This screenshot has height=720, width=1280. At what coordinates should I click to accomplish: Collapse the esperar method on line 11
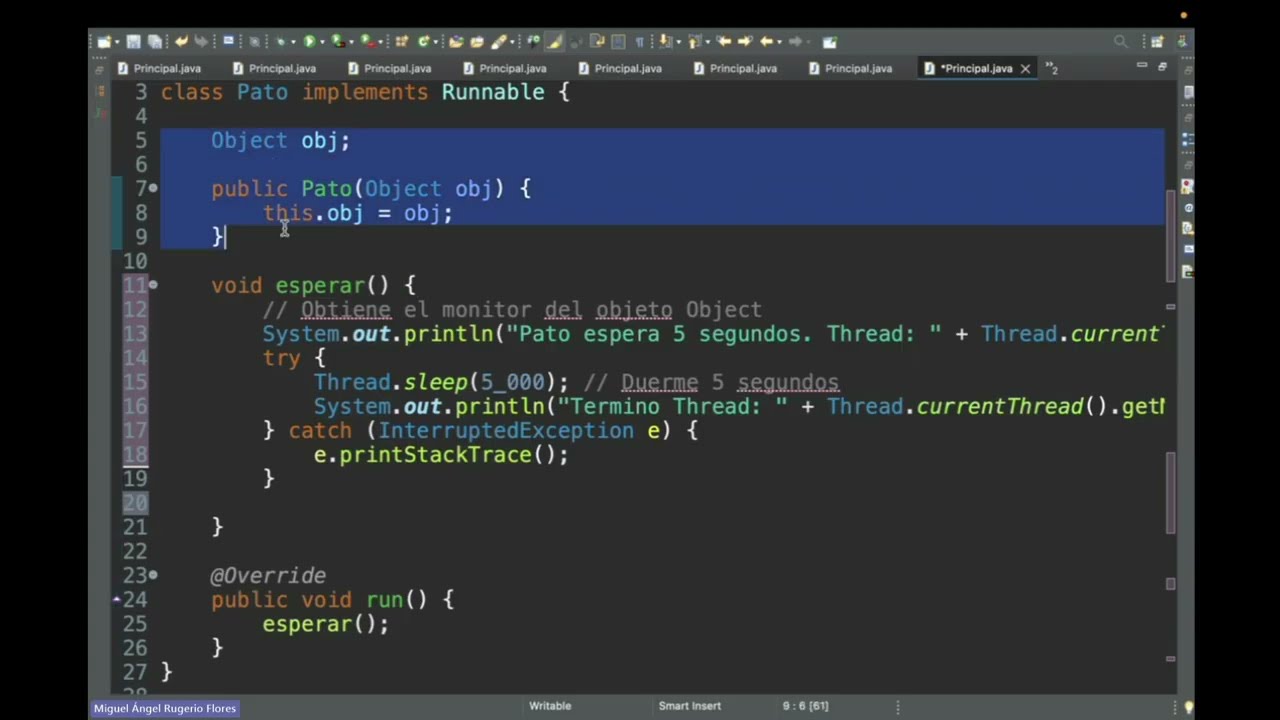pos(153,285)
